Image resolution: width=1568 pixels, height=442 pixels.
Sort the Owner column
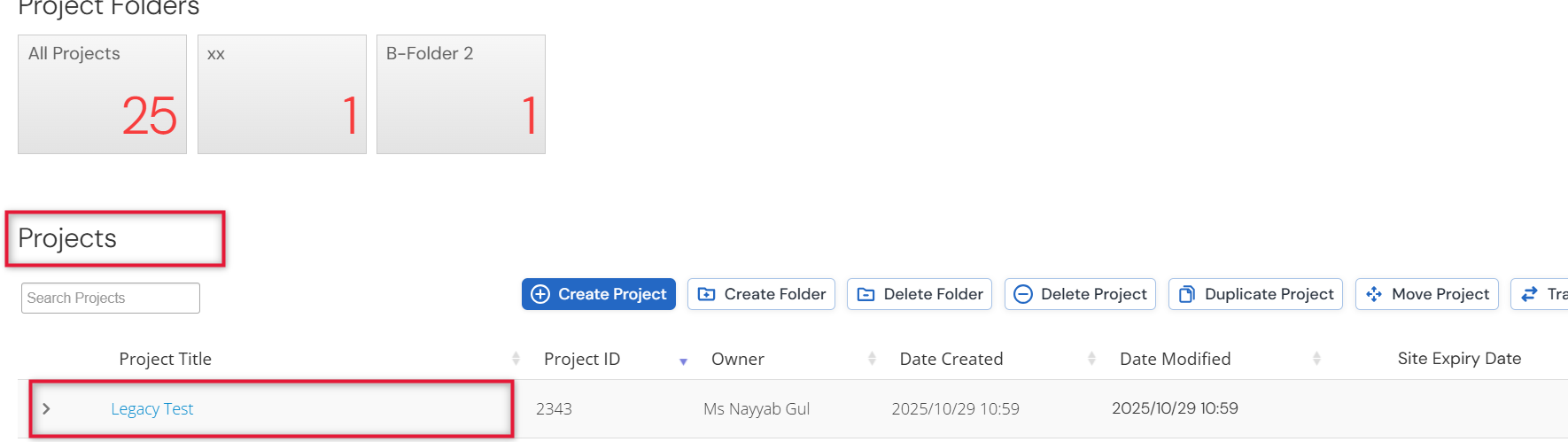tap(872, 359)
